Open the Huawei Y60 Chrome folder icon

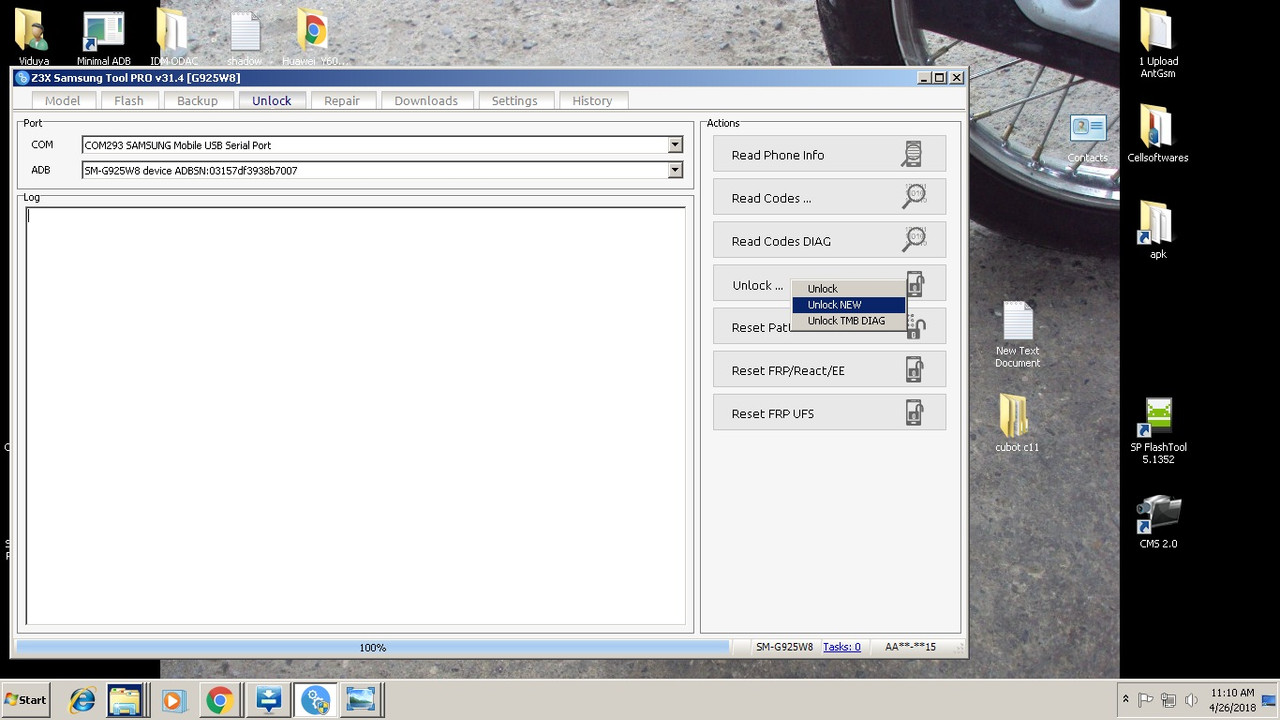point(313,37)
